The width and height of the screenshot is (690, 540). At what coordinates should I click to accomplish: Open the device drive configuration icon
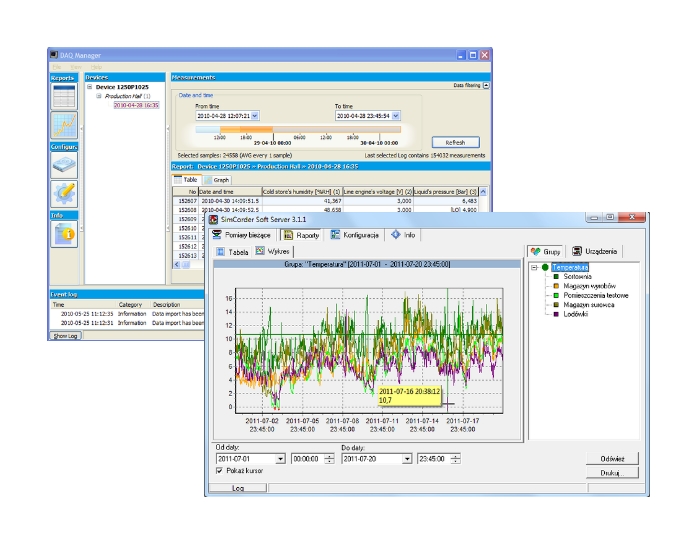click(63, 164)
